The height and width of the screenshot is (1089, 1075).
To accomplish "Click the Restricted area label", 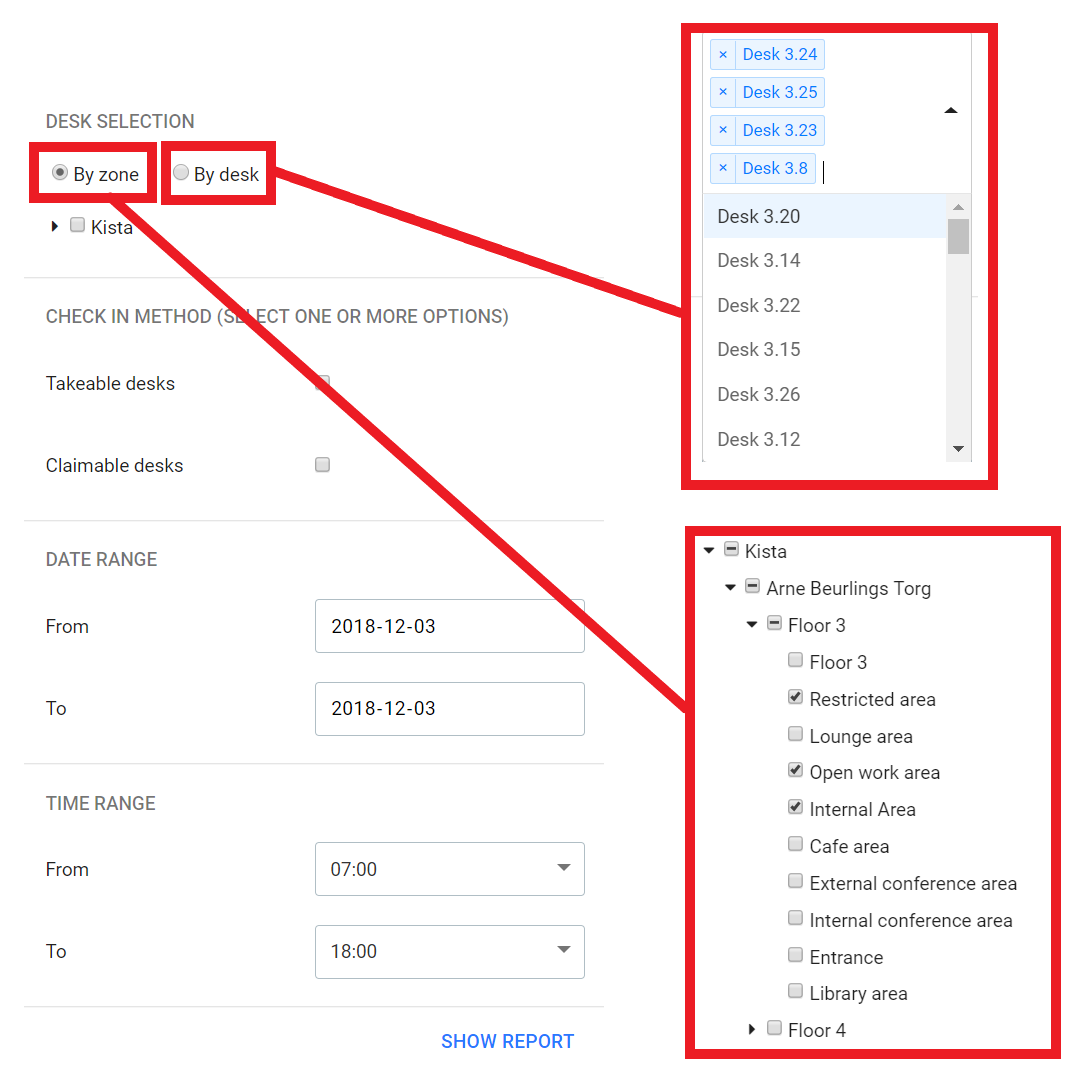I will [872, 699].
